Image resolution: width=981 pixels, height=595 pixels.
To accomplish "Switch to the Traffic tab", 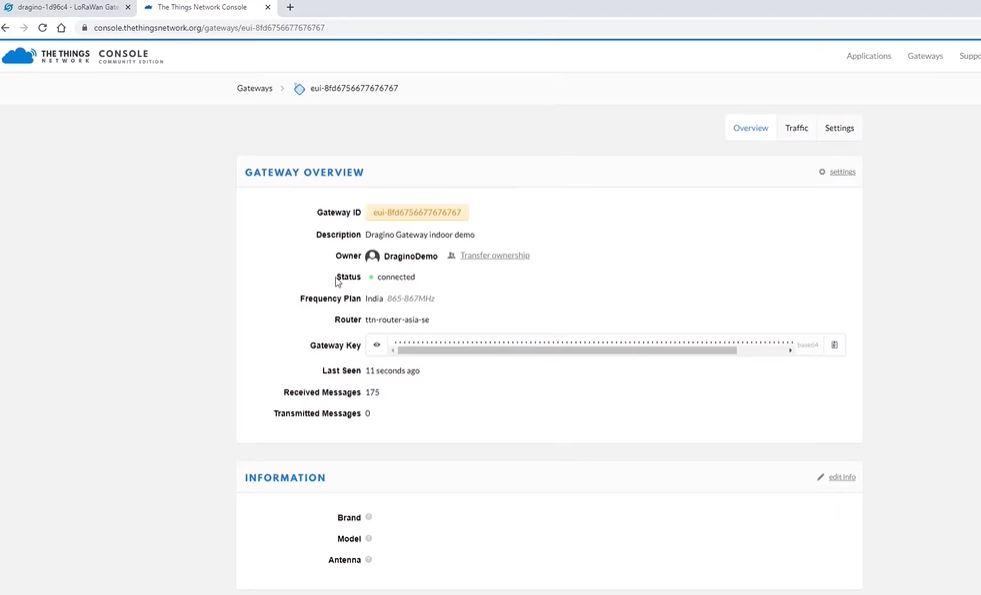I will point(796,128).
